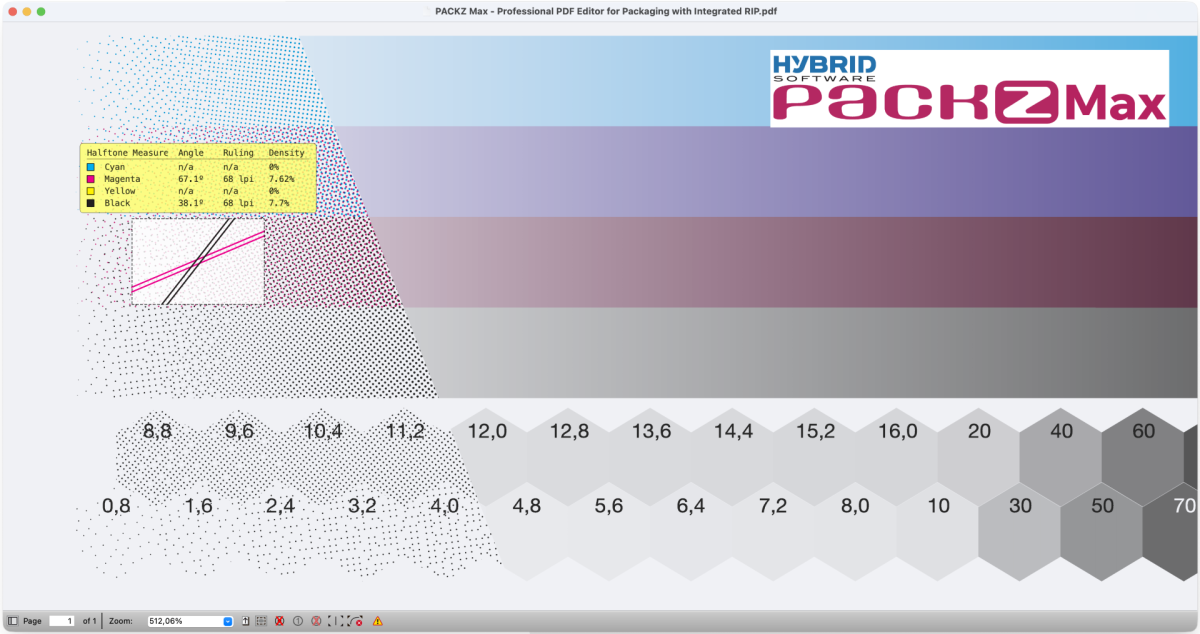Click the fit page icon beside the zoom box
This screenshot has height=634, width=1200.
[245, 621]
